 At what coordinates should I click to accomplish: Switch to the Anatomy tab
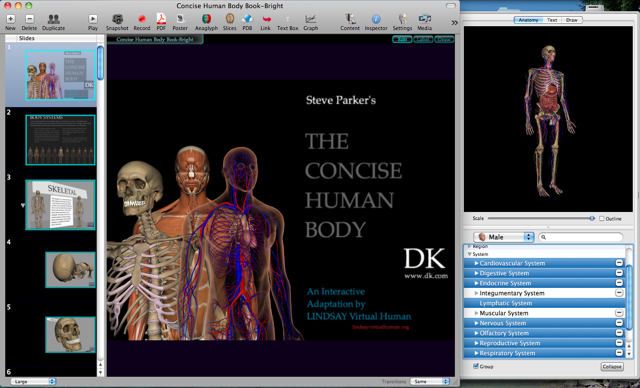528,20
